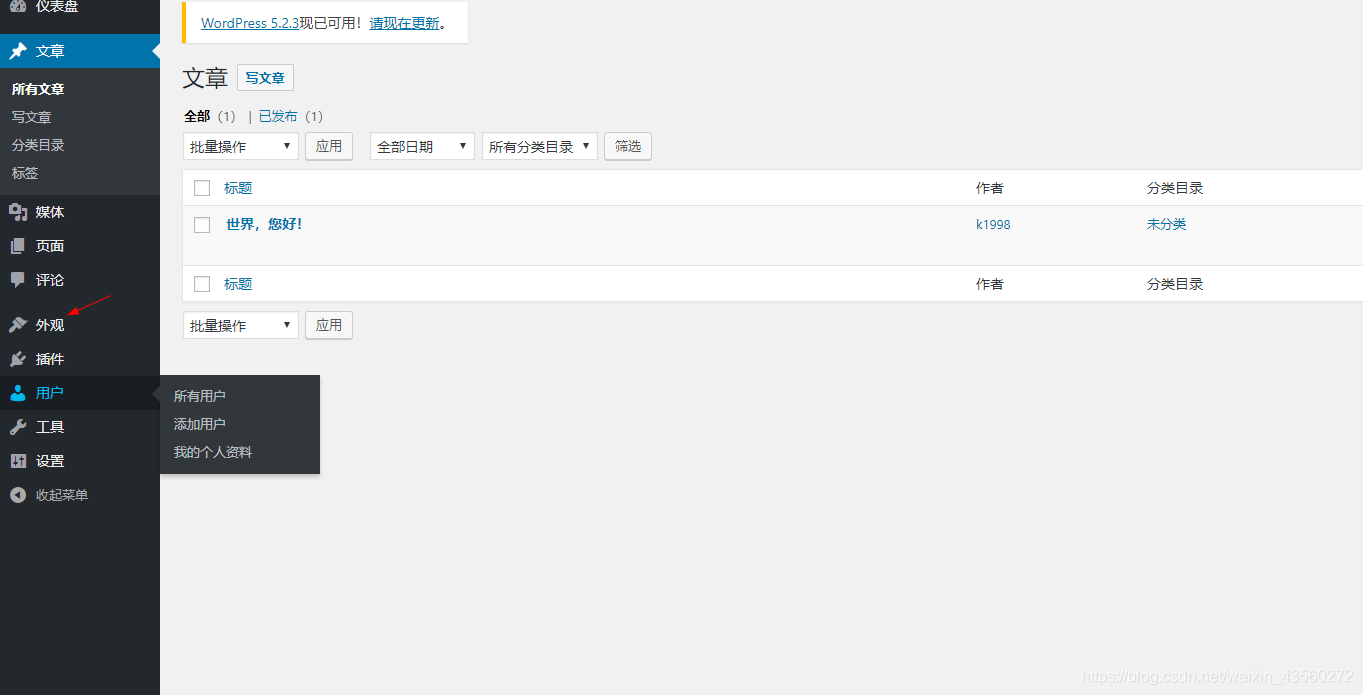Show 全部 posts filter link

pyautogui.click(x=197, y=116)
